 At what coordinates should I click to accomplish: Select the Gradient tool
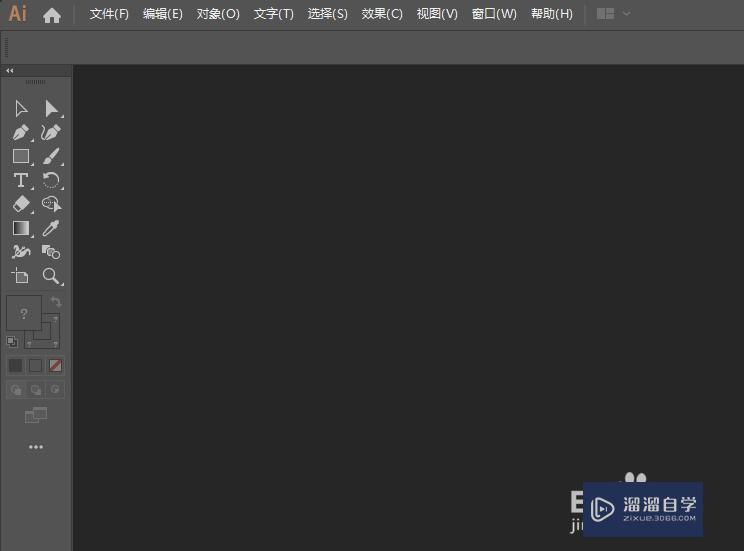pyautogui.click(x=21, y=228)
